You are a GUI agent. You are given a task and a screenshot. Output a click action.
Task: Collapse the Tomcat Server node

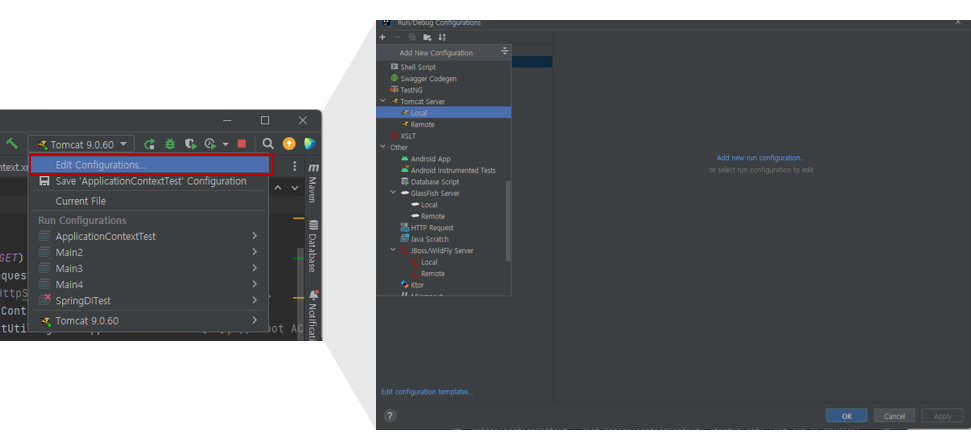coord(383,101)
